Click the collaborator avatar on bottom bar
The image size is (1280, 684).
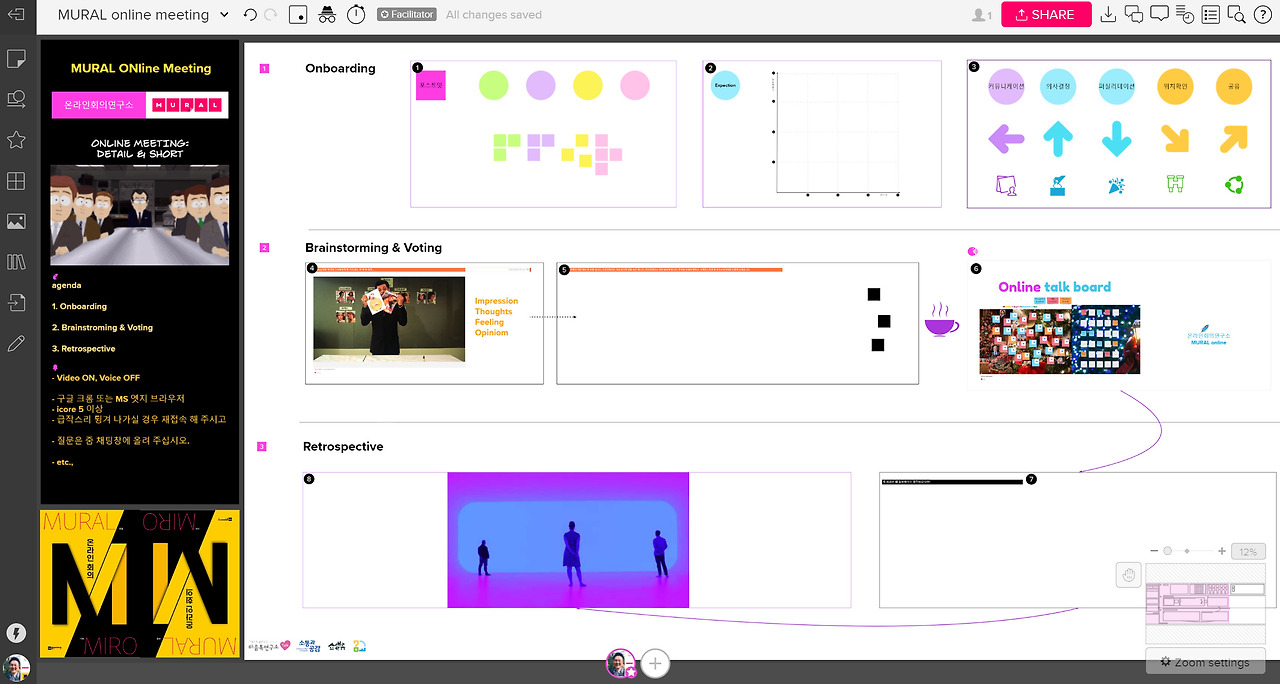[621, 663]
